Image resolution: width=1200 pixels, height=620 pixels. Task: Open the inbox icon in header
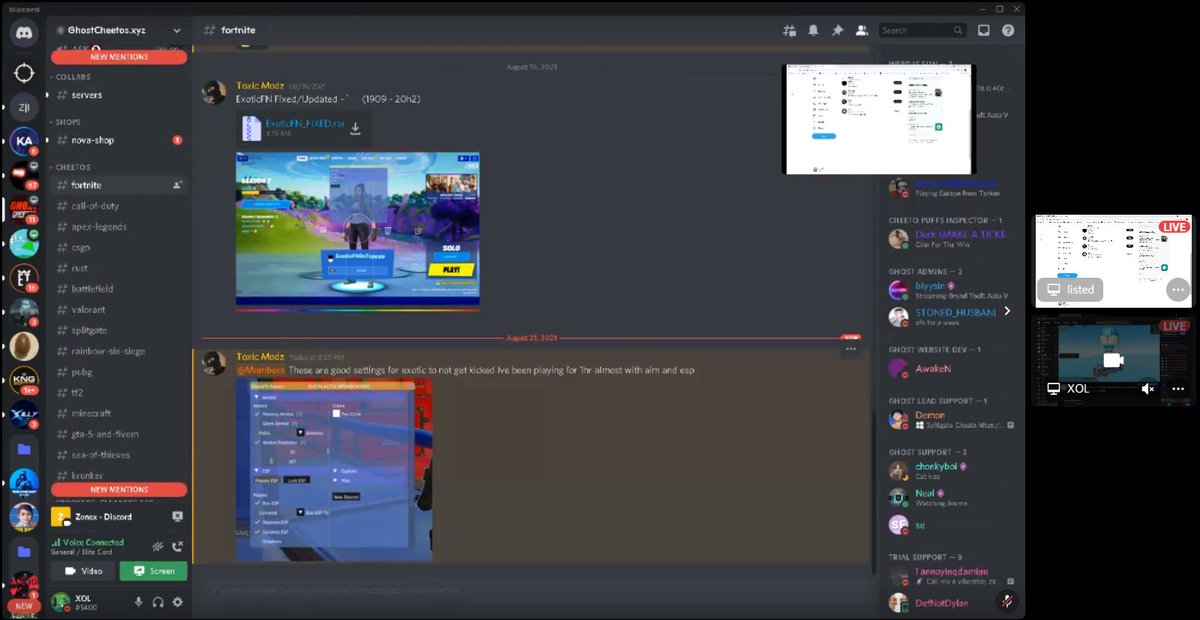pyautogui.click(x=984, y=30)
